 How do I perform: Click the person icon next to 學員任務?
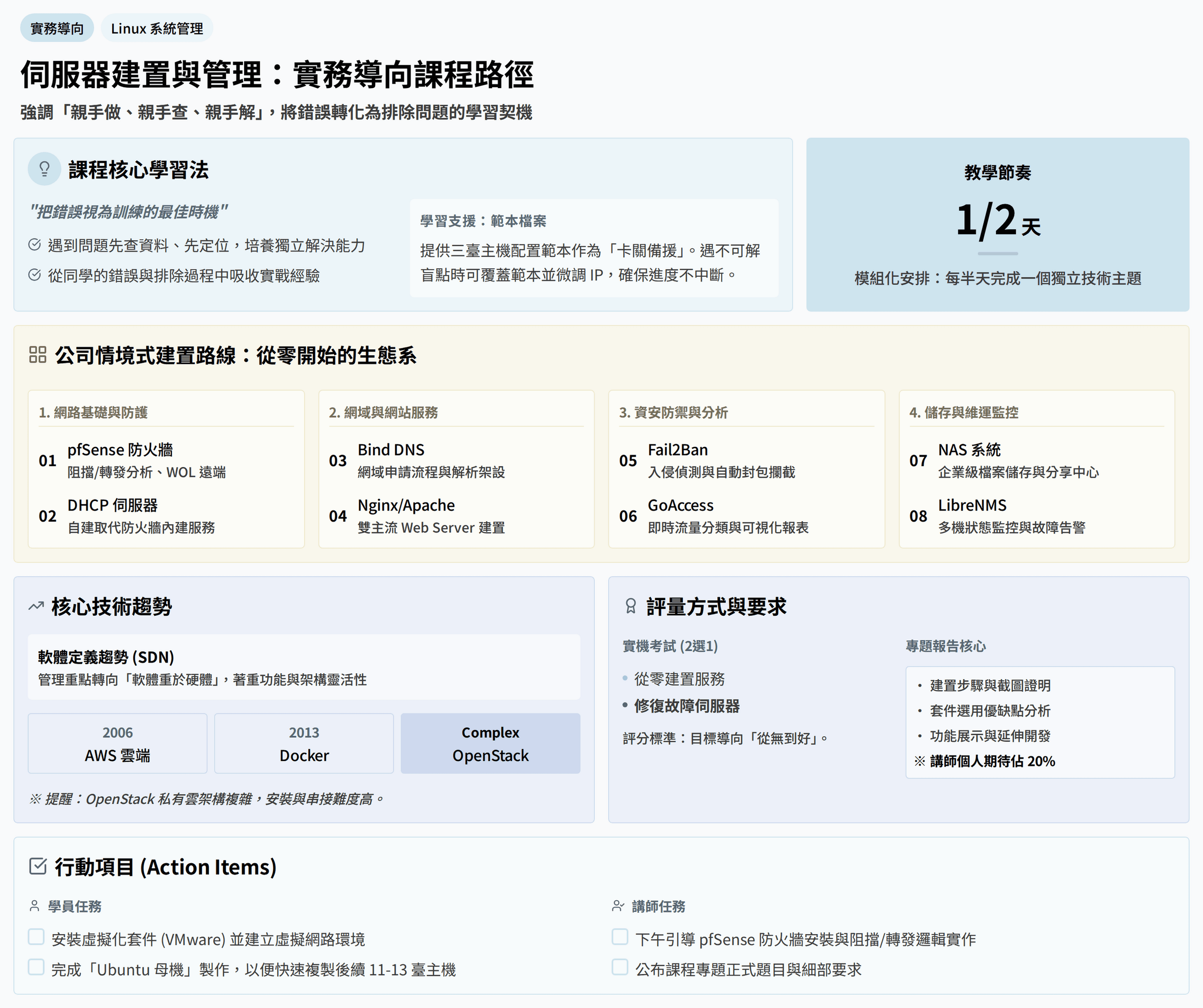(x=34, y=906)
